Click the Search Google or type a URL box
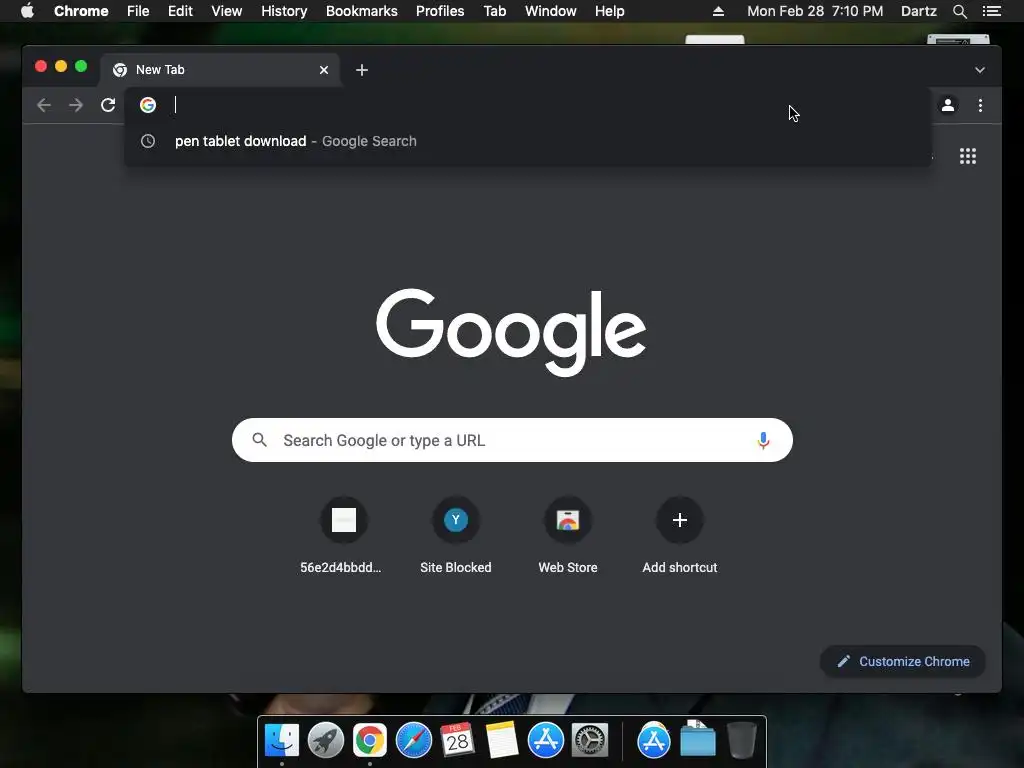This screenshot has height=768, width=1024. click(x=512, y=440)
